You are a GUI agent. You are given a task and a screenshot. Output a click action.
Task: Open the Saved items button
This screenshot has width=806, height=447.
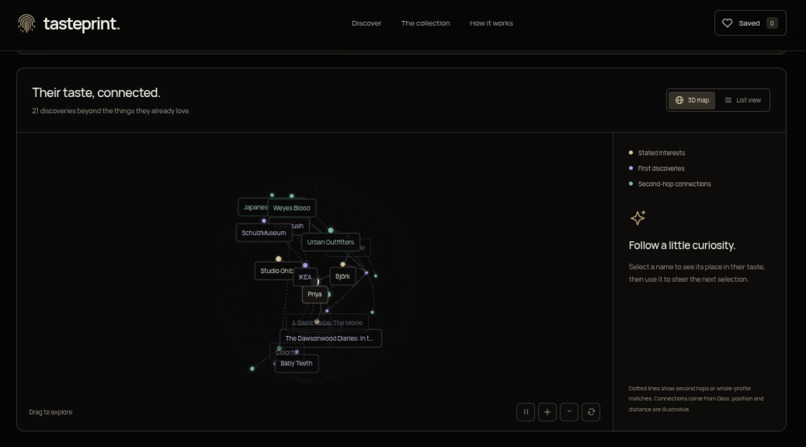[750, 23]
